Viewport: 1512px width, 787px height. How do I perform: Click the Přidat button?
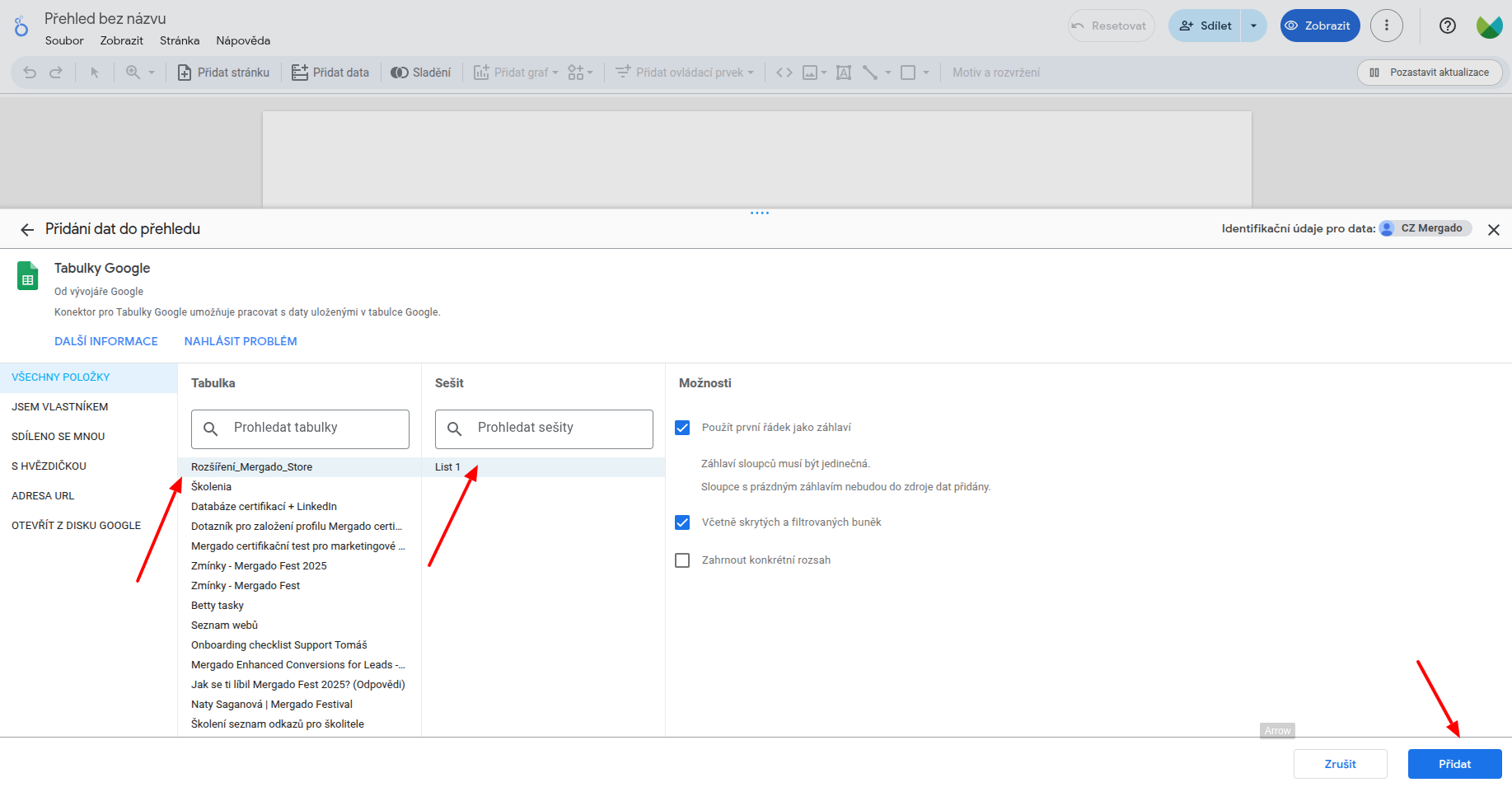[1455, 764]
